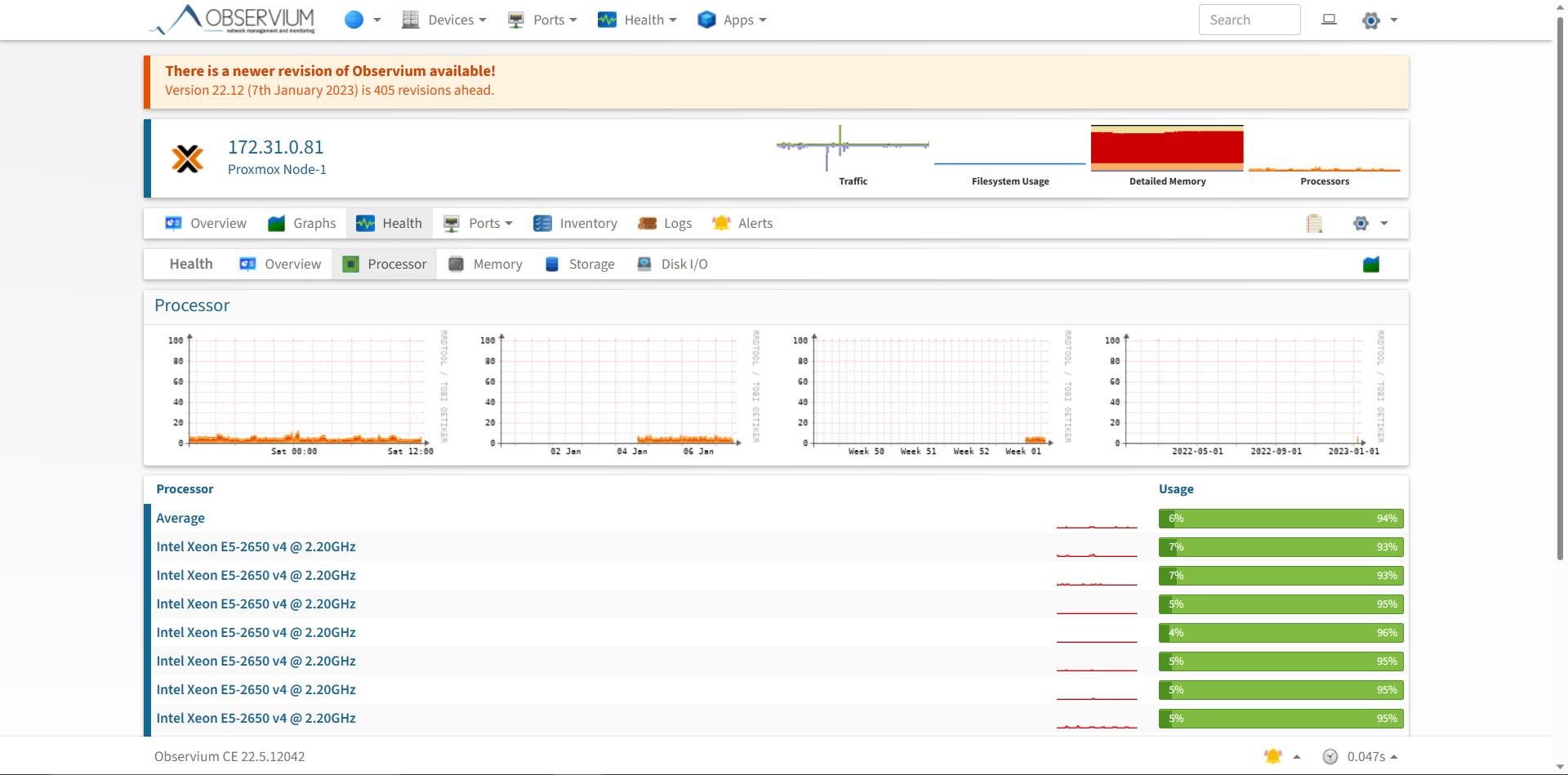This screenshot has height=775, width=1568.
Task: Switch to the Memory health sub-tab
Action: (x=485, y=264)
